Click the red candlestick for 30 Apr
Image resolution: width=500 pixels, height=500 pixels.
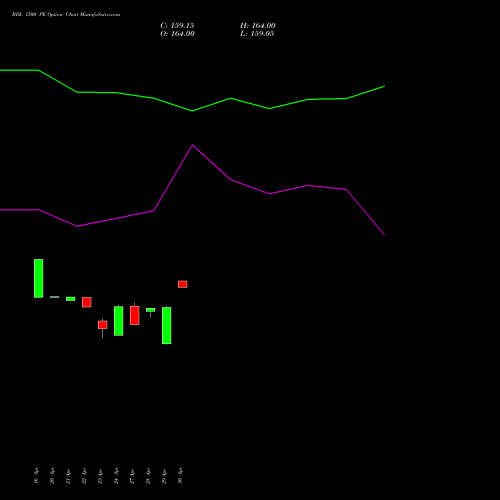click(183, 284)
